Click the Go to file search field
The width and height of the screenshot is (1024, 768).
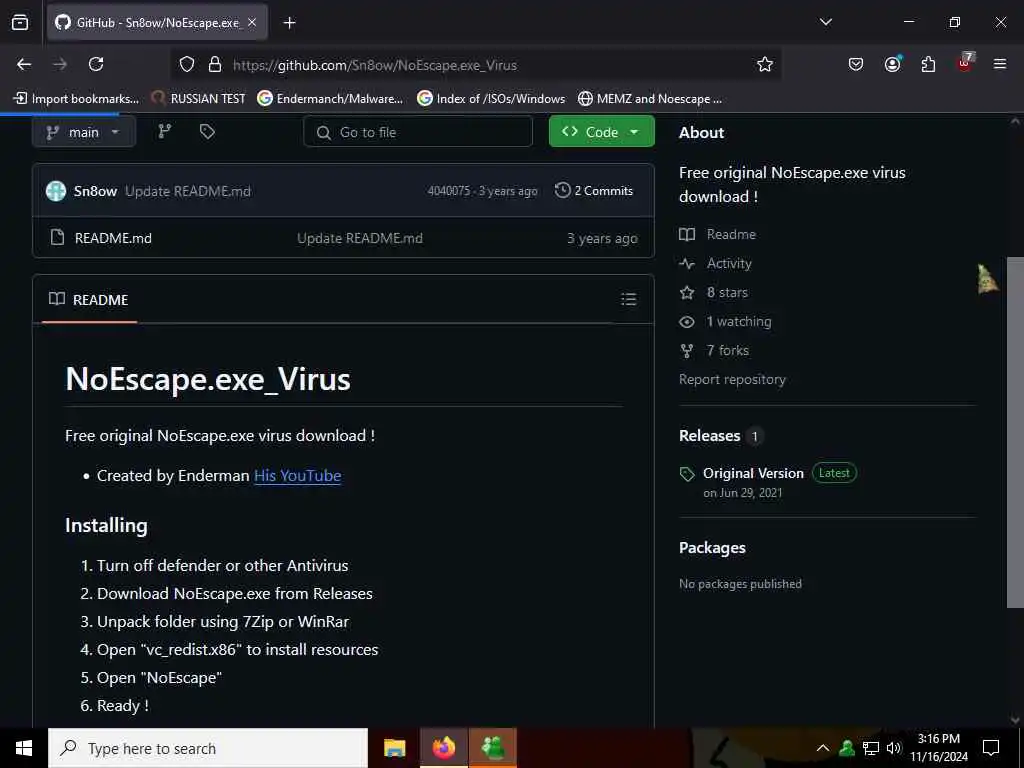pyautogui.click(x=418, y=132)
